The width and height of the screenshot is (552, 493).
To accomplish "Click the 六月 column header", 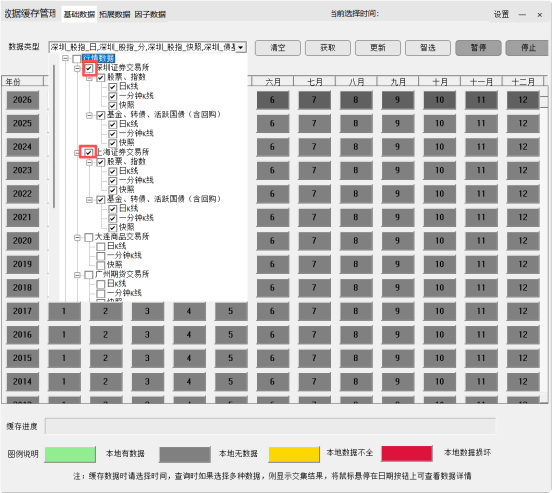I will tap(273, 81).
